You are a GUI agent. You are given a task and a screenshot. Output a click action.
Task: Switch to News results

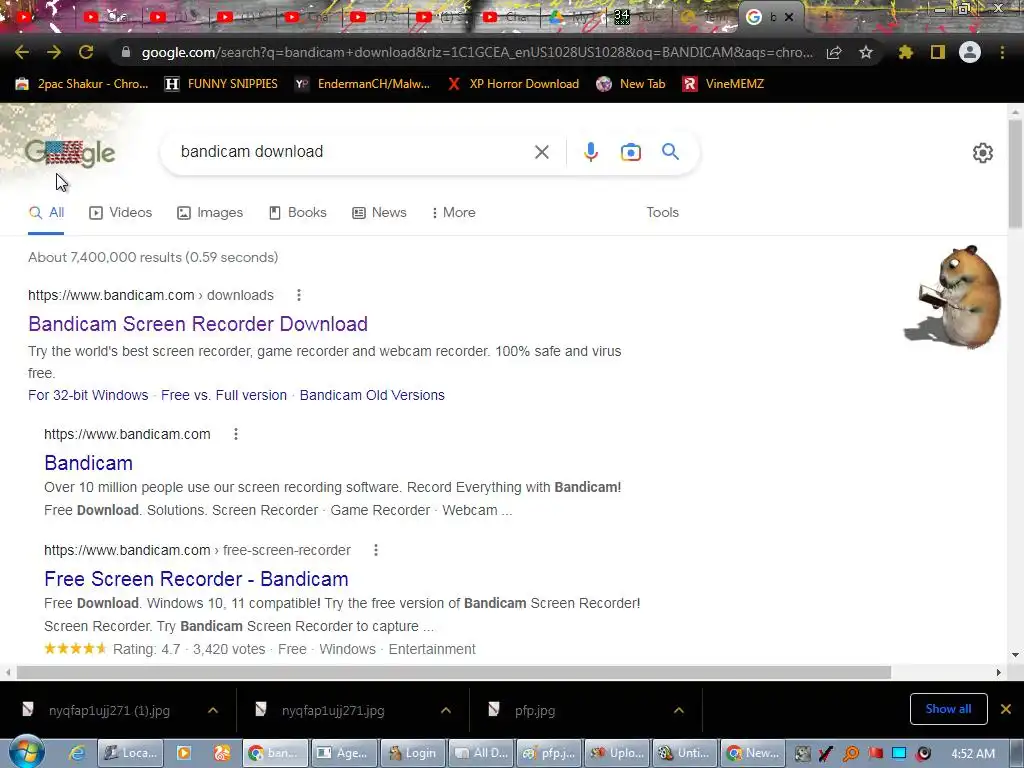click(x=379, y=213)
